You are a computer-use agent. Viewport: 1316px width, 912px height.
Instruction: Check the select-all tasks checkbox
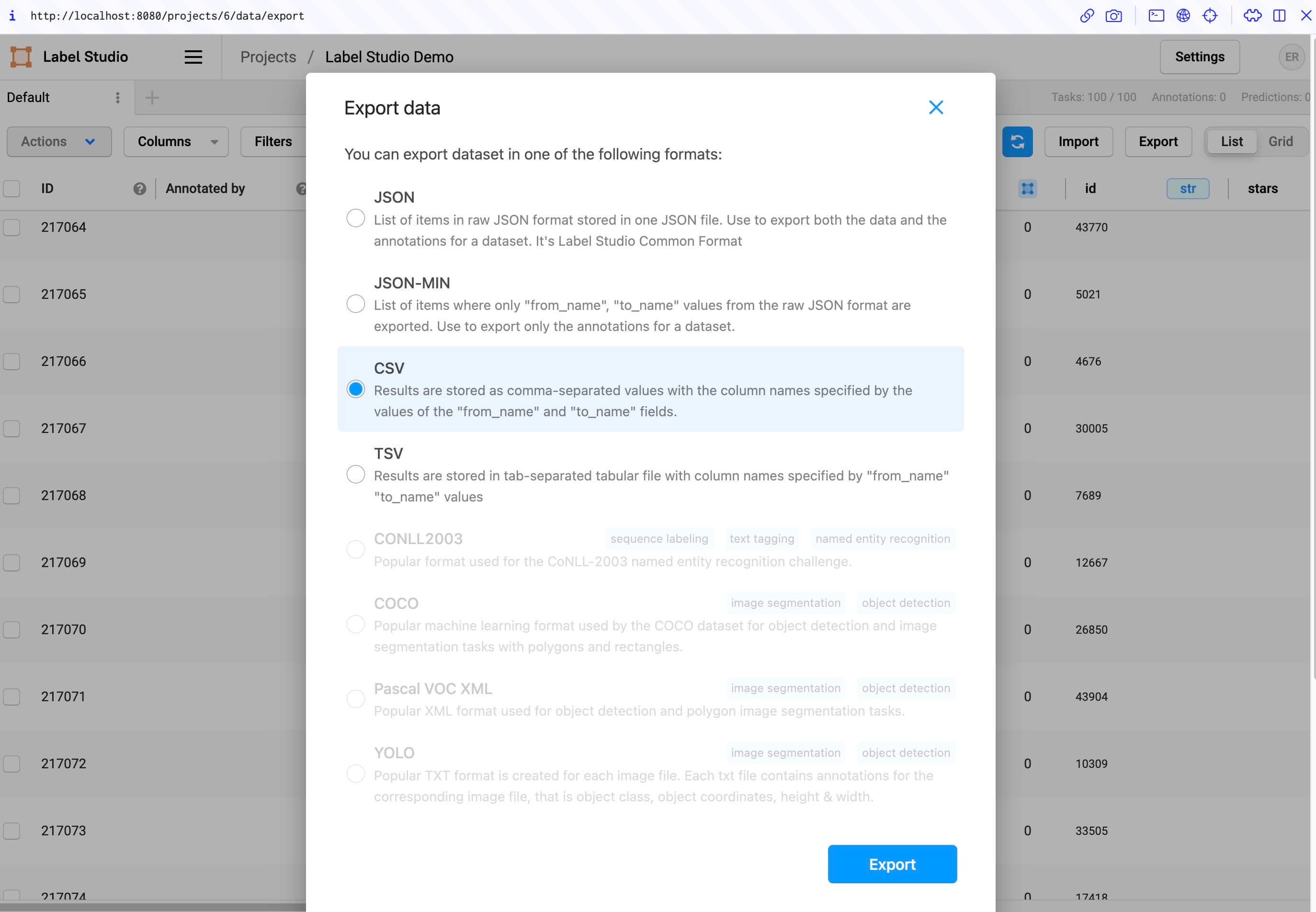point(11,189)
